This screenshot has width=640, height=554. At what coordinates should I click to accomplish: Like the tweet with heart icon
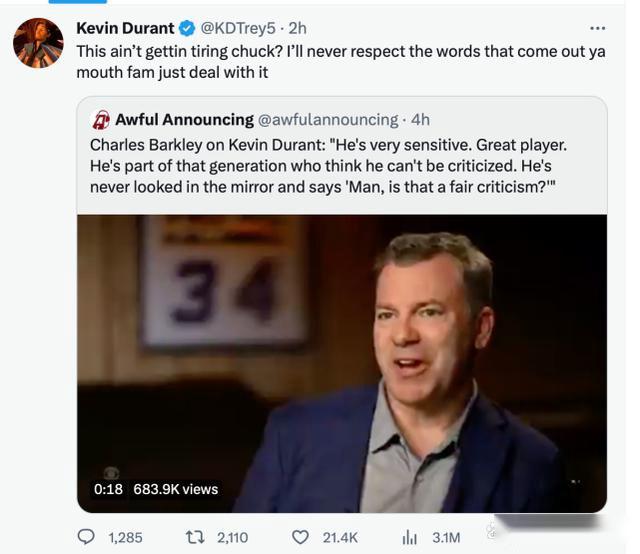tap(300, 537)
